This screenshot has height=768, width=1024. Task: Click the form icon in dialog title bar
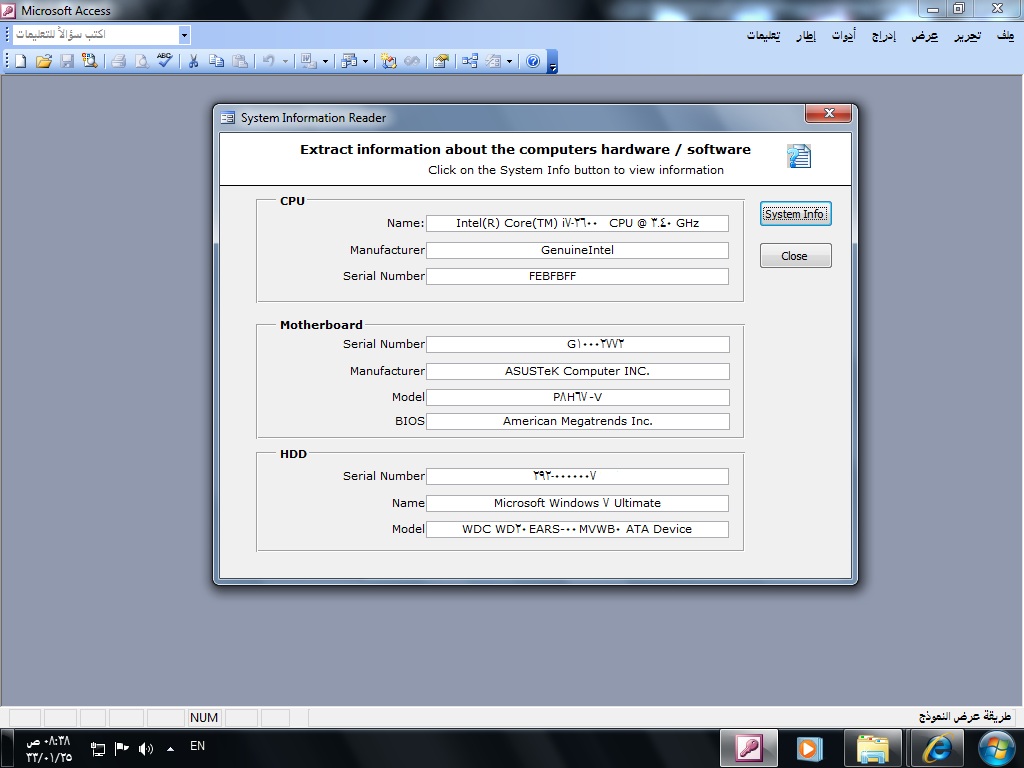pos(227,118)
